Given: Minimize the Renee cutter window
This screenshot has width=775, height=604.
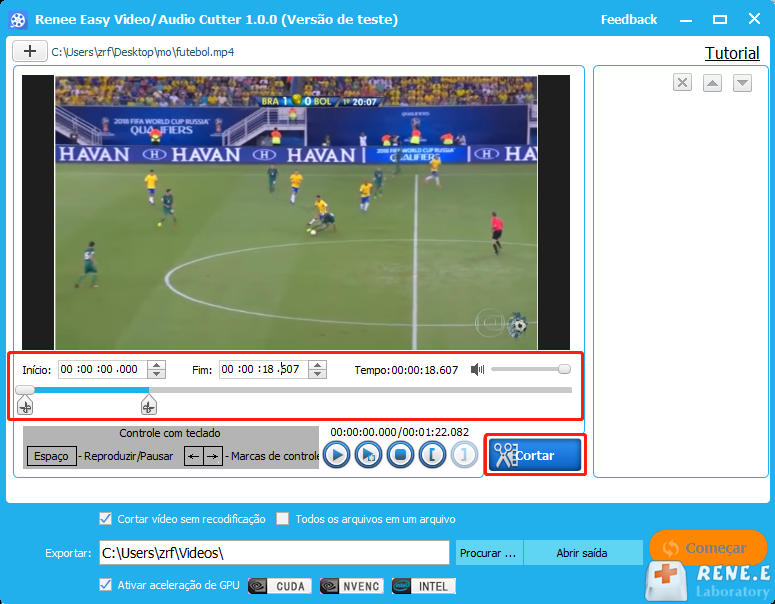Looking at the screenshot, I should (686, 20).
